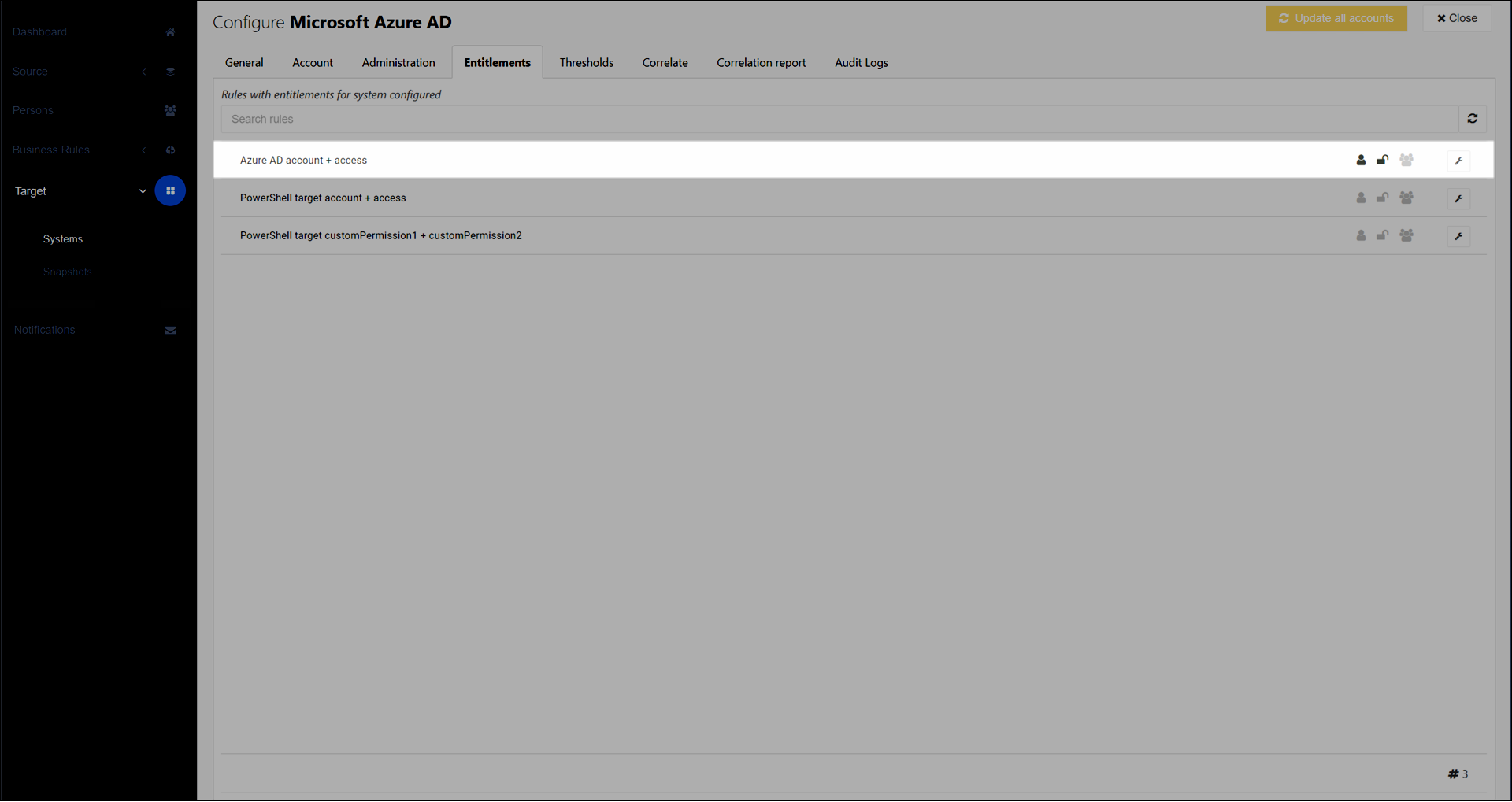
Task: Click person icon on customPermission1 row
Action: click(x=1361, y=236)
